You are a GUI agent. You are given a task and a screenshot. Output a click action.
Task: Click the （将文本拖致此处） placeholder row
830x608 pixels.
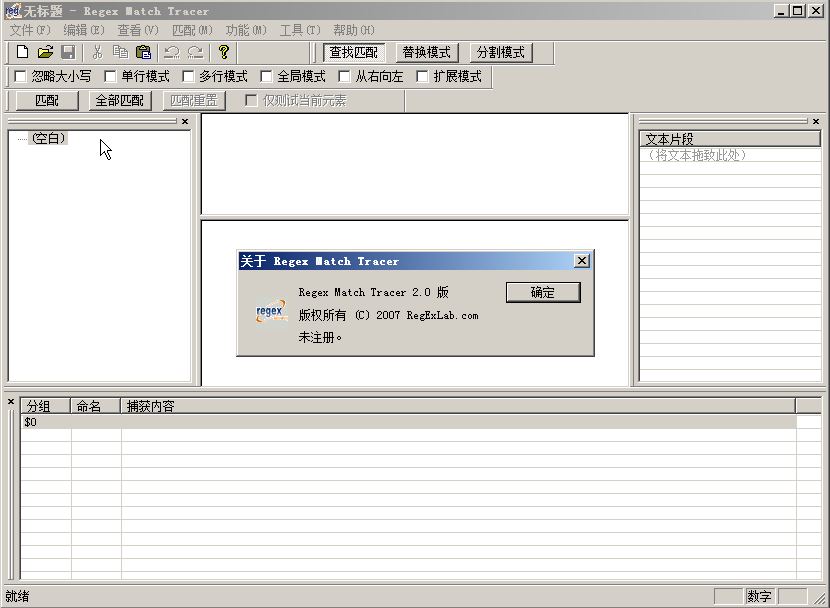[730, 155]
